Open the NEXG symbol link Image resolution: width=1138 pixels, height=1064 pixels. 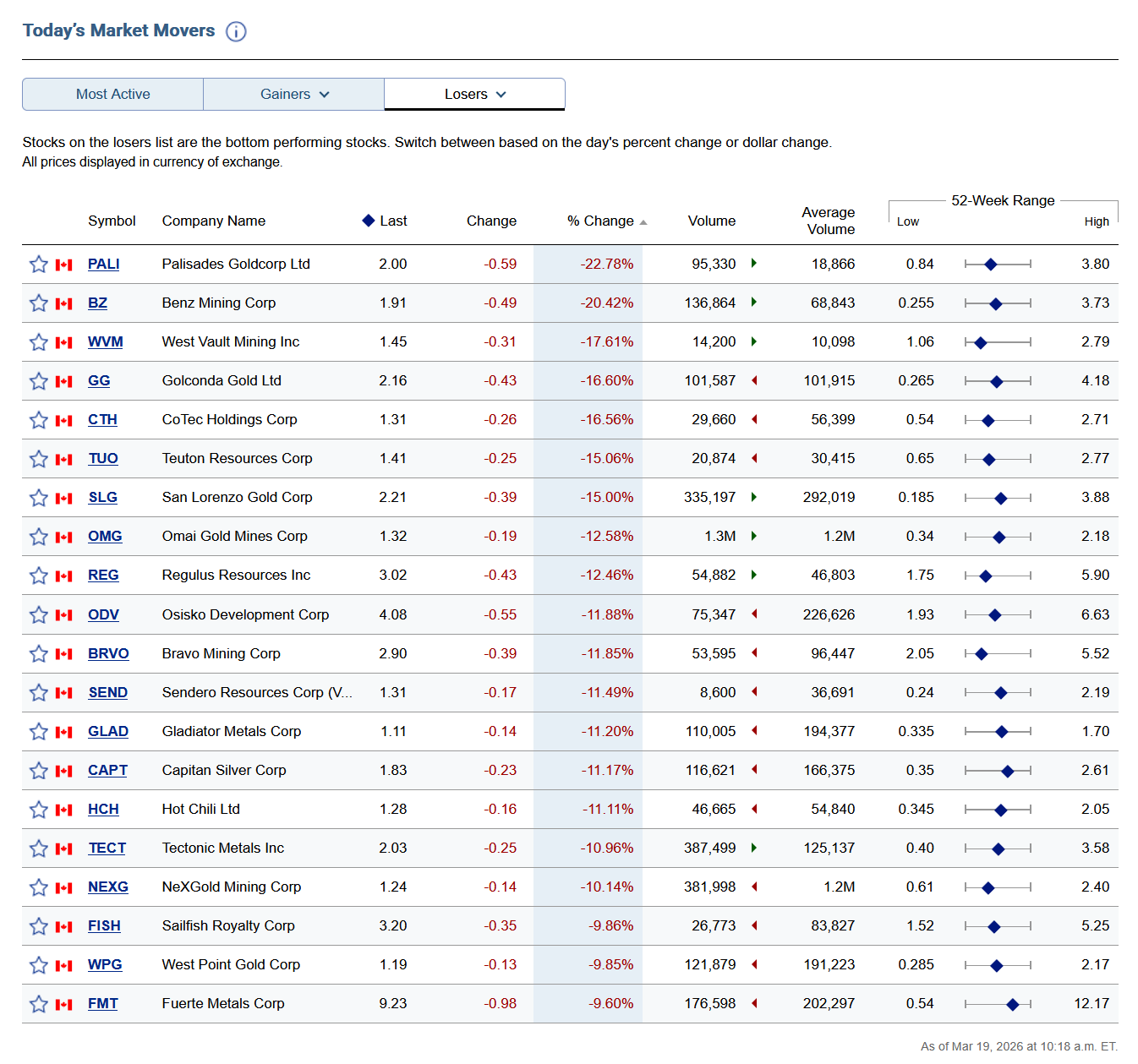click(x=108, y=887)
